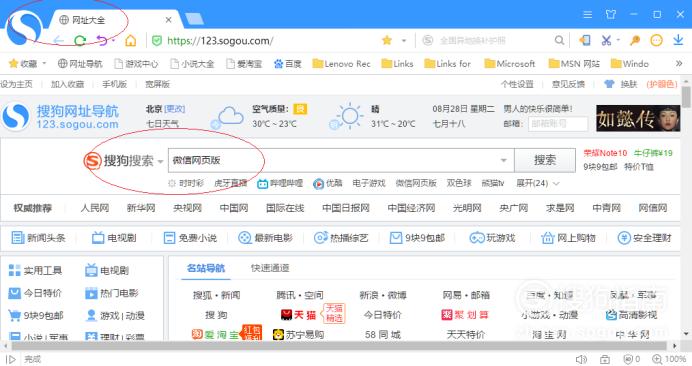Image resolution: width=692 pixels, height=366 pixels.
Task: Switch to the 名站导航 tab
Action: [x=206, y=268]
